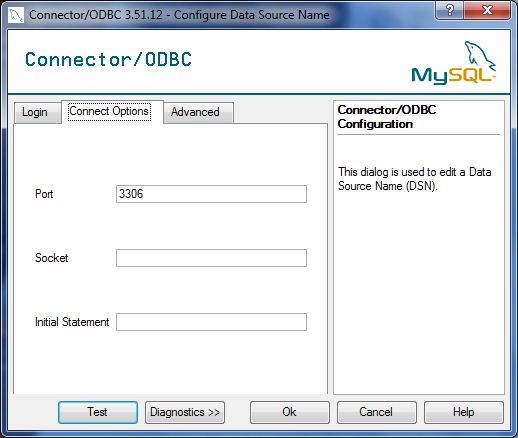The width and height of the screenshot is (518, 438).
Task: Click into the Port field showing 3306
Action: (x=211, y=194)
